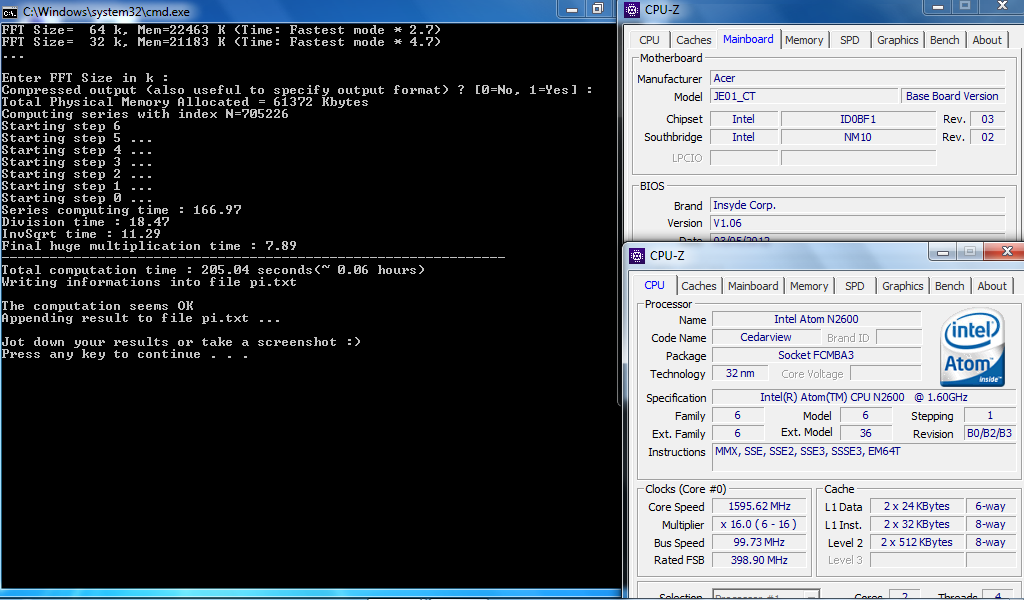Click the Chipset revision value 03

coord(987,119)
